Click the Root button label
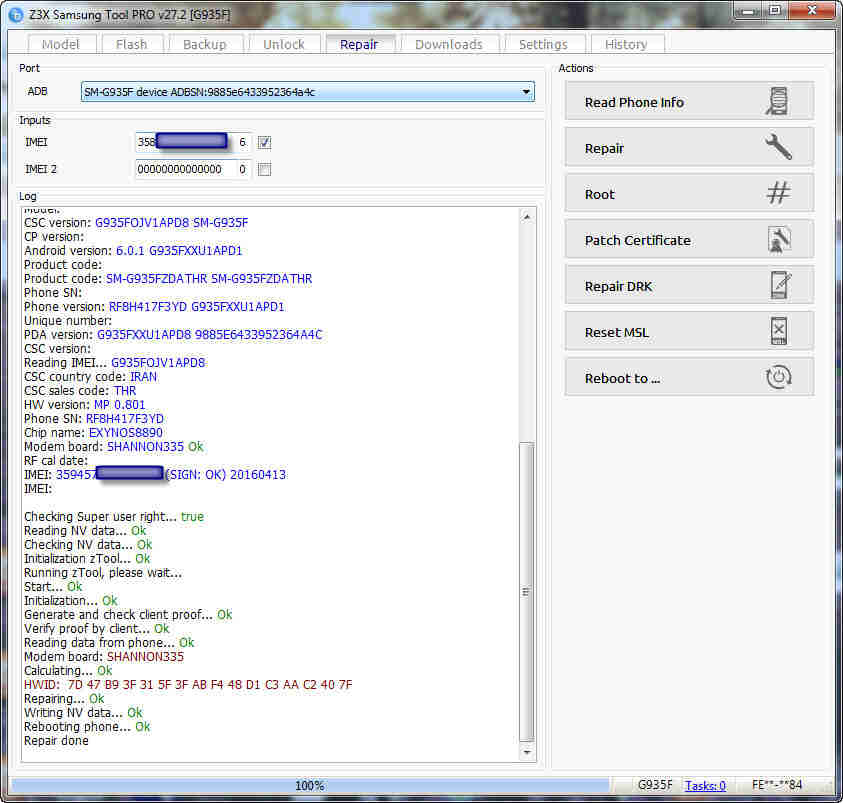The height and width of the screenshot is (803, 843). click(x=599, y=195)
